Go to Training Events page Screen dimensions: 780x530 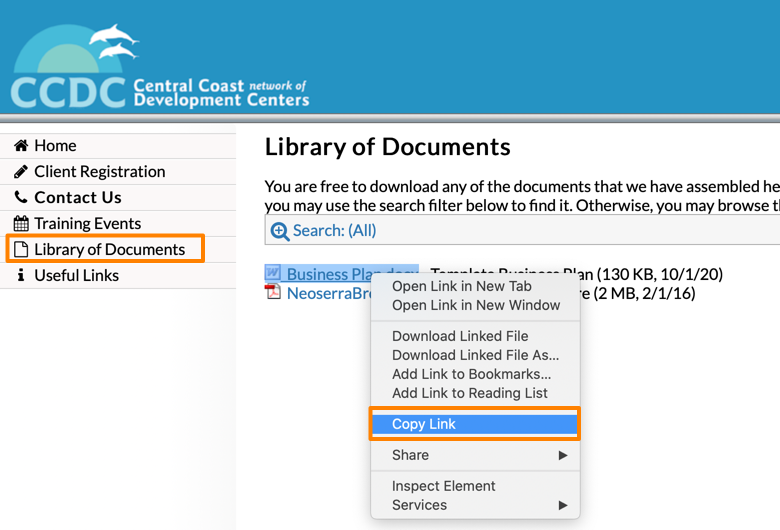coord(88,224)
